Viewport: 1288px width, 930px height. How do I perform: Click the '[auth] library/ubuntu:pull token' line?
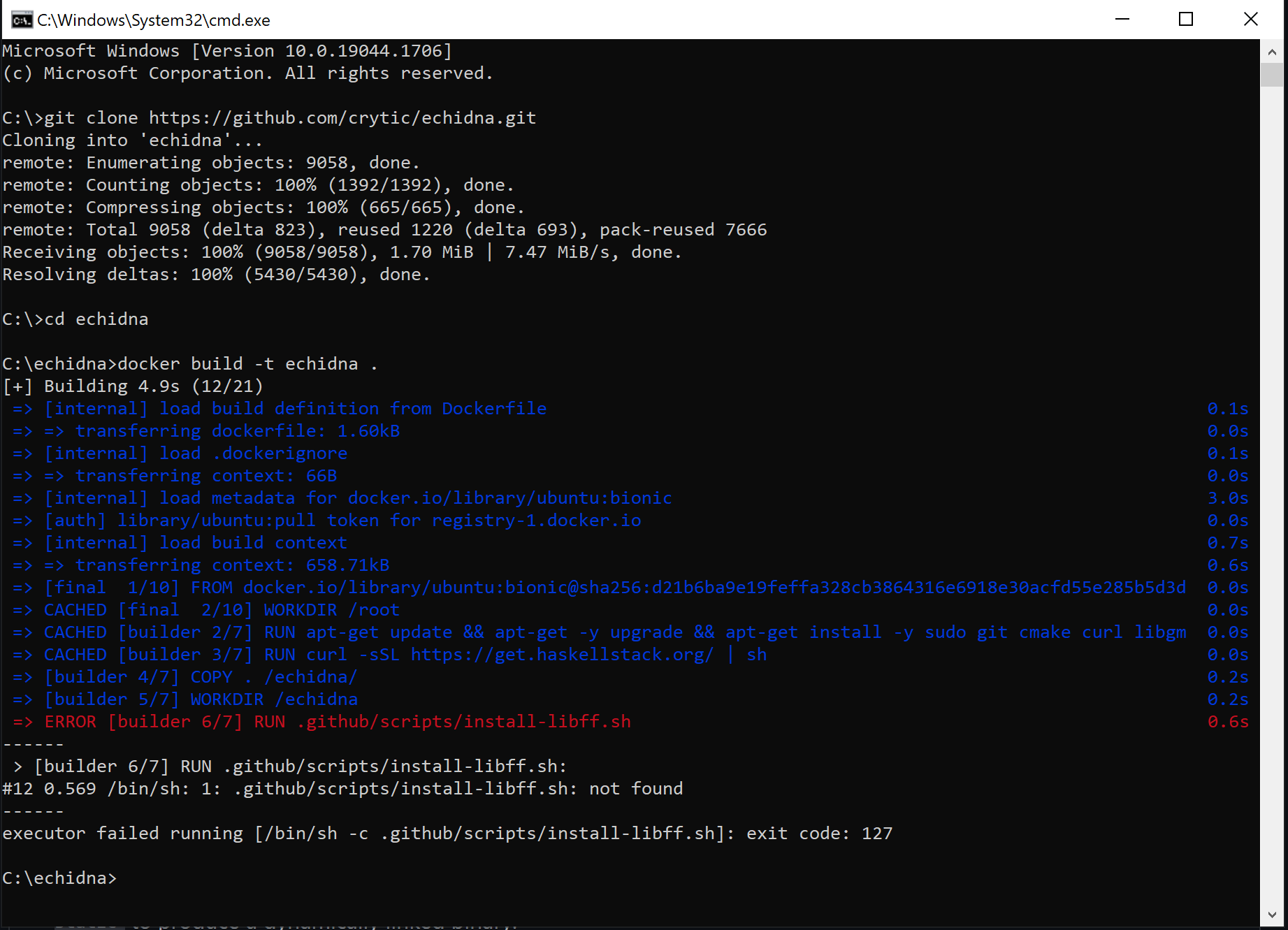click(x=326, y=521)
